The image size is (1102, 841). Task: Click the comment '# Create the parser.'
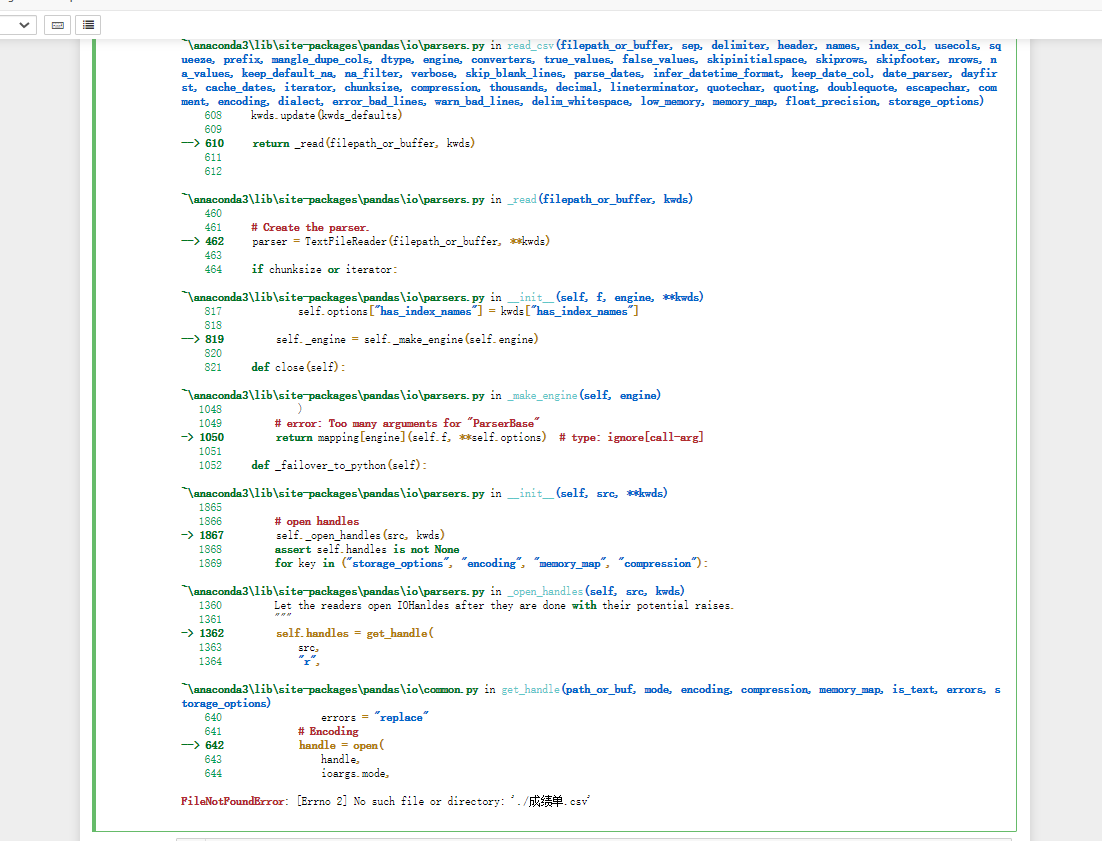(x=310, y=228)
